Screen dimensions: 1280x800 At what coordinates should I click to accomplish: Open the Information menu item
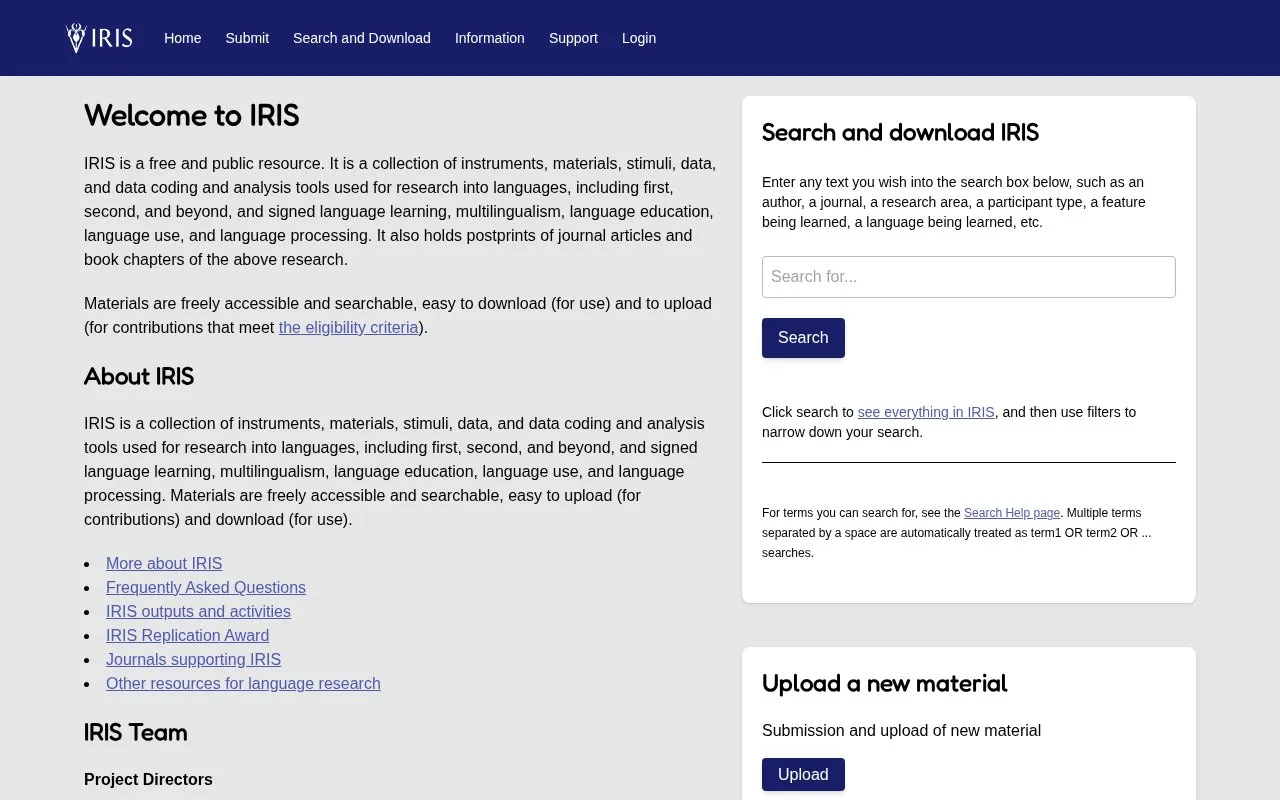click(490, 38)
